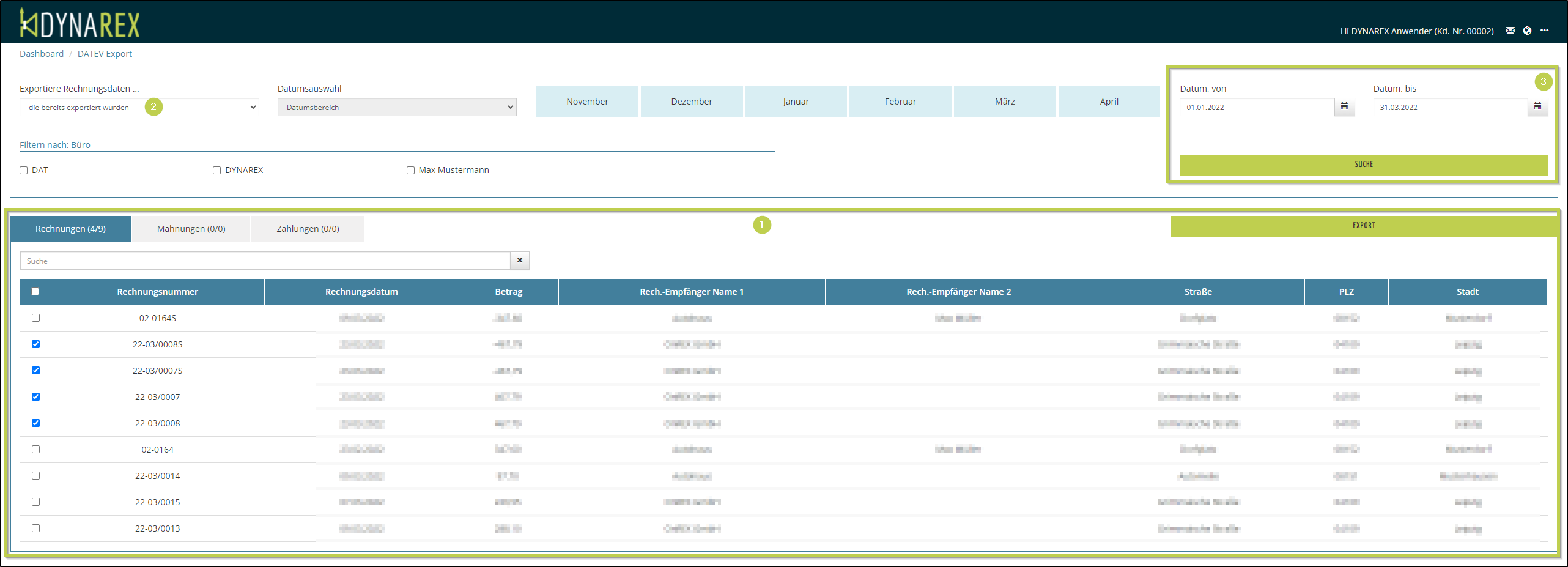
Task: Switch to the Zahlungen (0/0) tab
Action: pos(308,229)
